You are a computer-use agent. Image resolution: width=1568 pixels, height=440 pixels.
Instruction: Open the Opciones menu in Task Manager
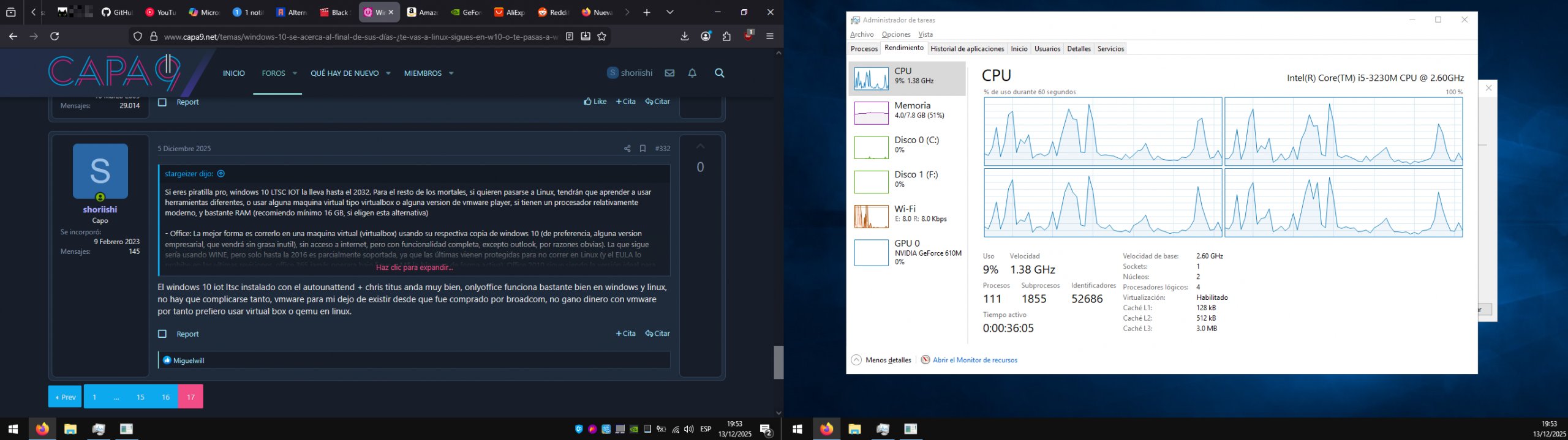pyautogui.click(x=895, y=35)
